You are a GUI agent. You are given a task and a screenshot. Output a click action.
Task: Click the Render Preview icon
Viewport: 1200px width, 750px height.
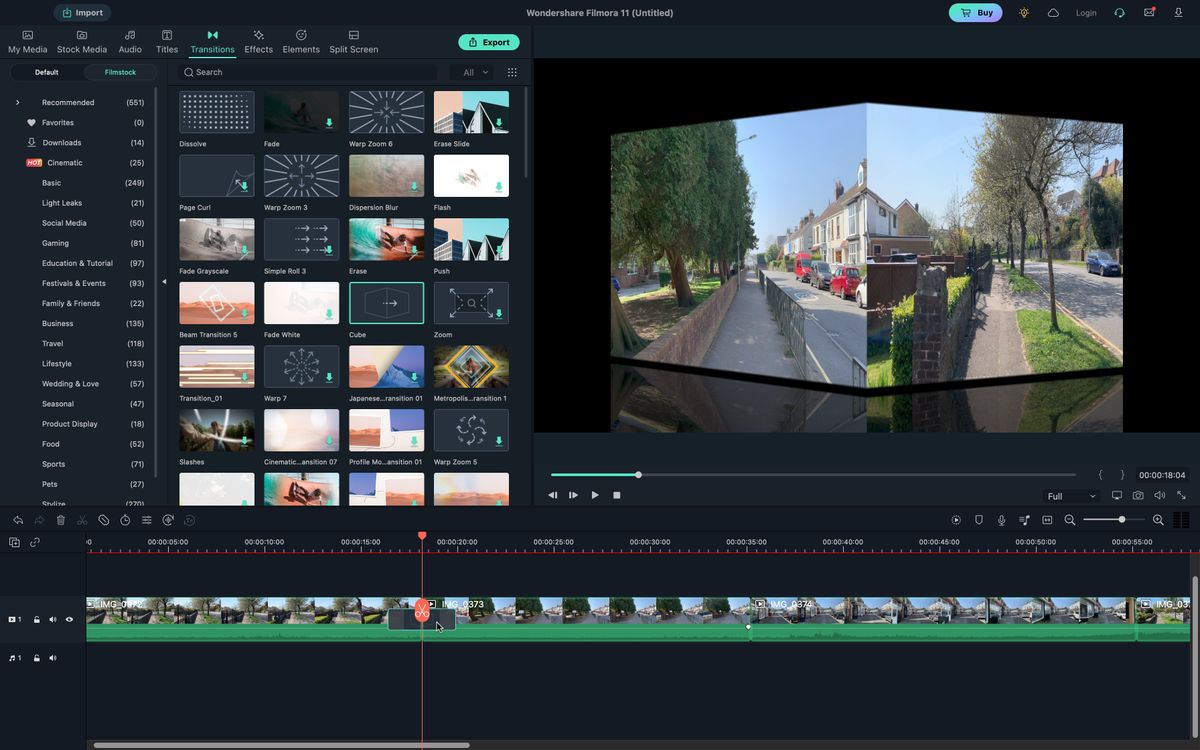point(957,520)
